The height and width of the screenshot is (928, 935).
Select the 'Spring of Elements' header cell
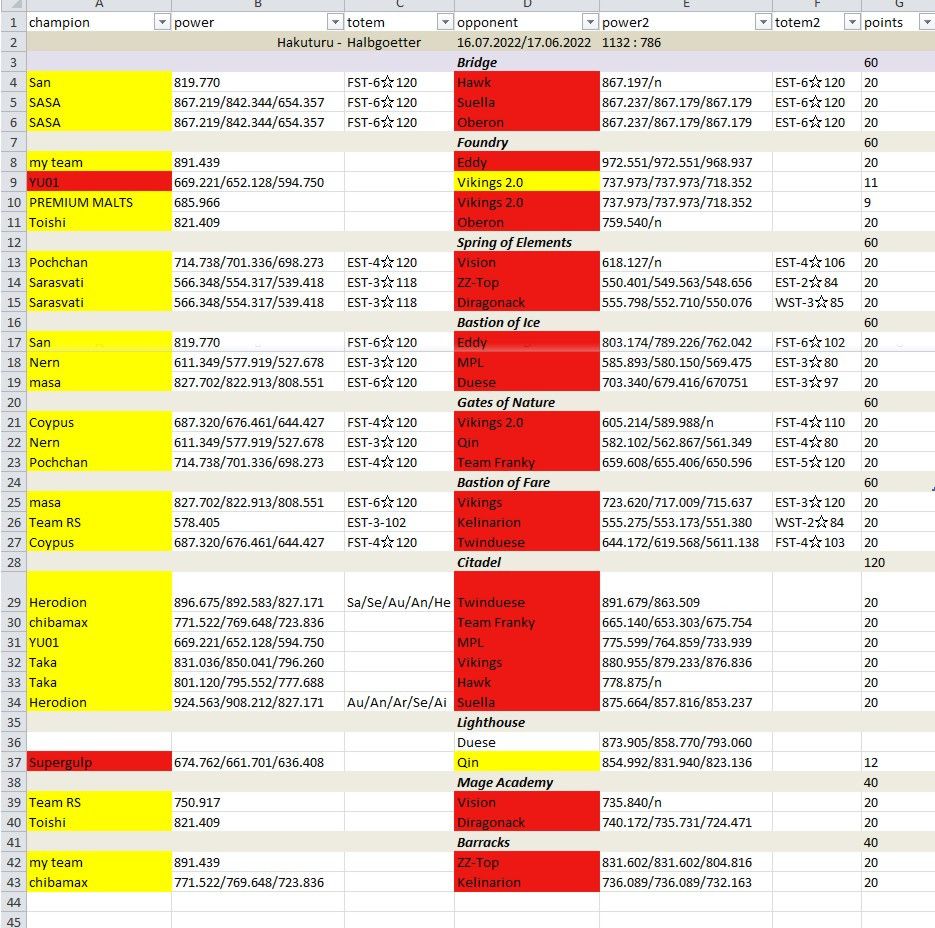[x=527, y=243]
